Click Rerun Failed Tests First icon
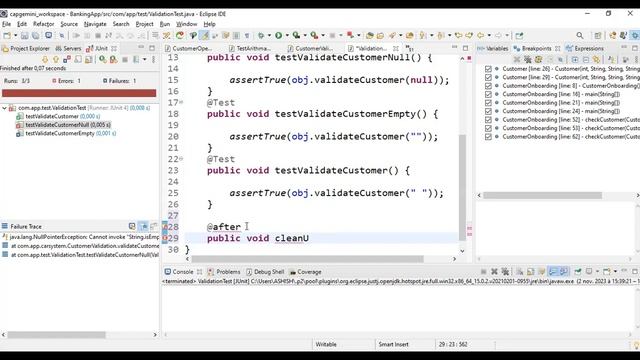This screenshot has height=360, width=640. tap(113, 60)
